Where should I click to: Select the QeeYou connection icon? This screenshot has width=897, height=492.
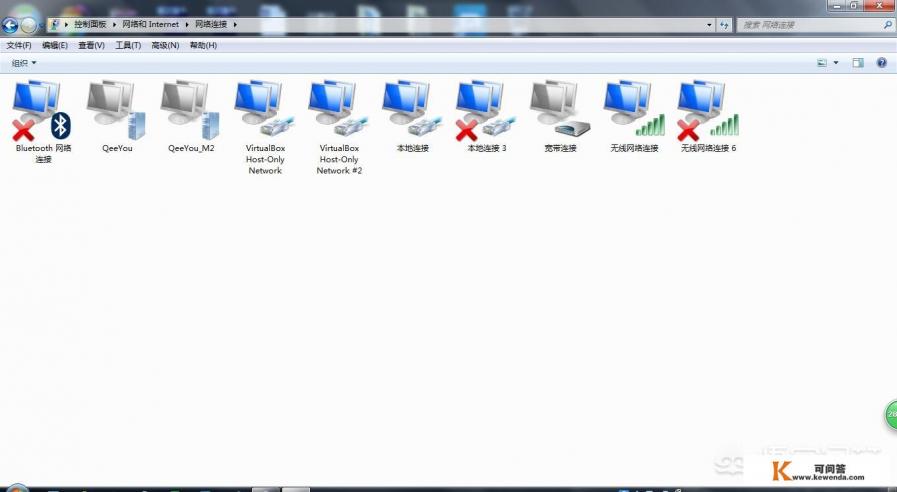[x=116, y=112]
